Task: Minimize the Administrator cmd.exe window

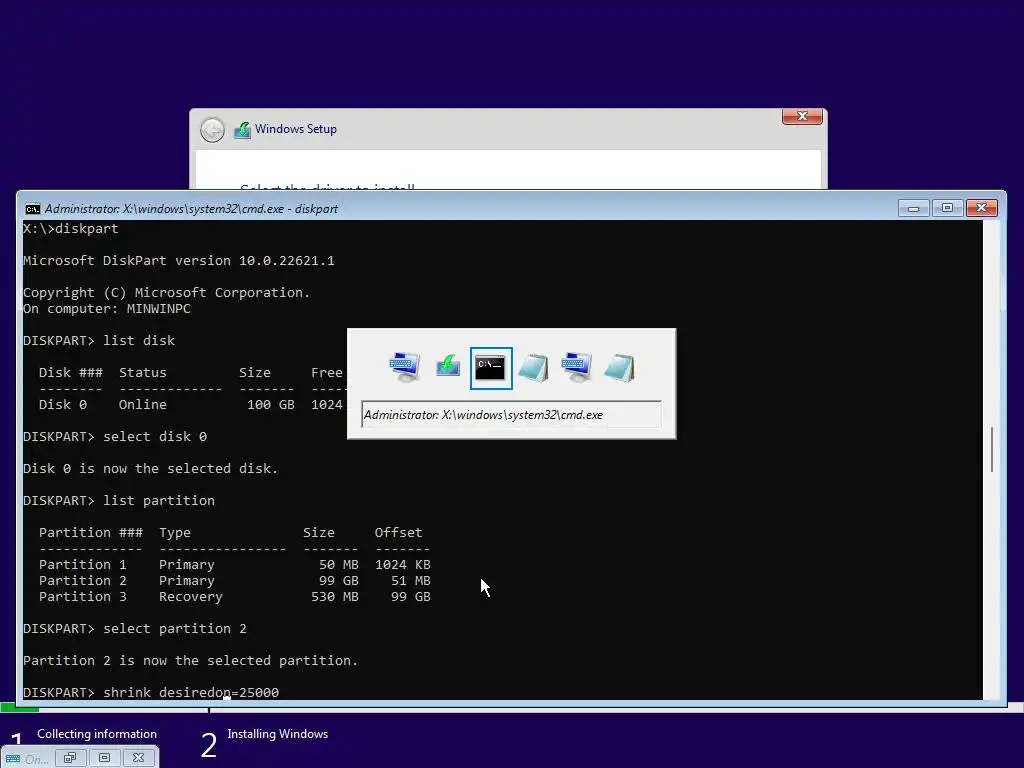Action: [x=914, y=208]
